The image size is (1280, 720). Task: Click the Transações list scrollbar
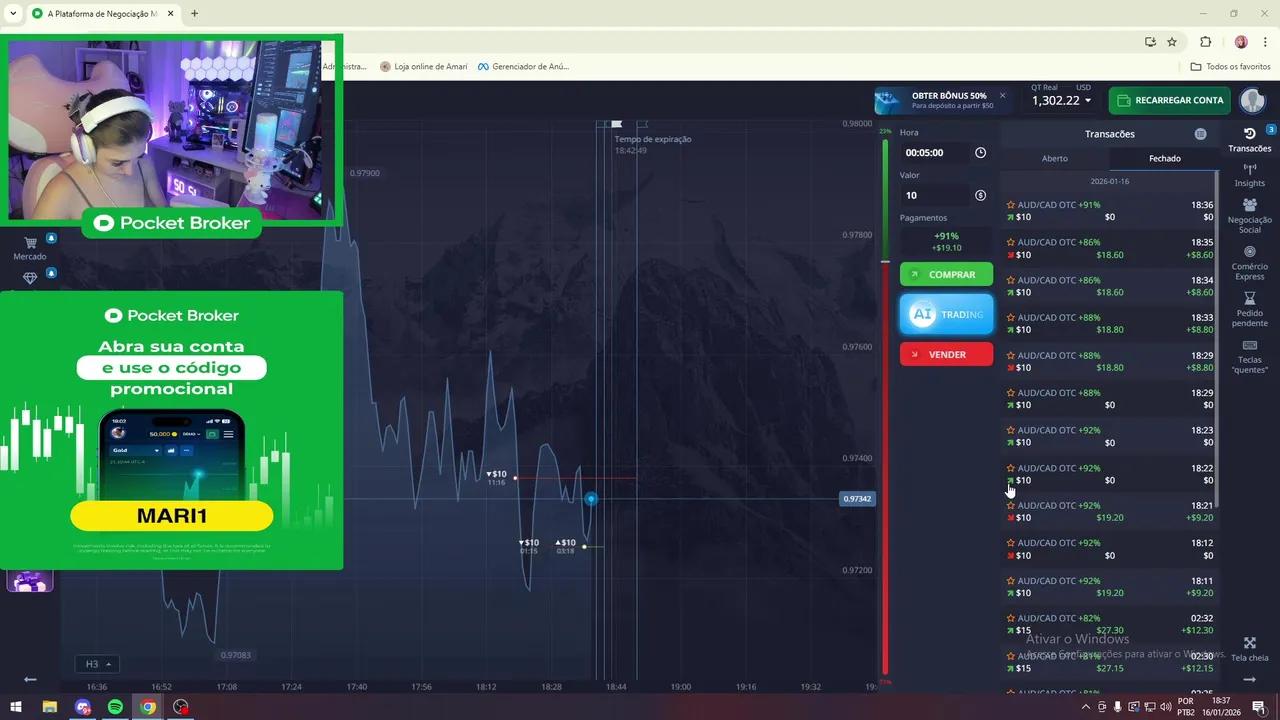(x=1217, y=340)
